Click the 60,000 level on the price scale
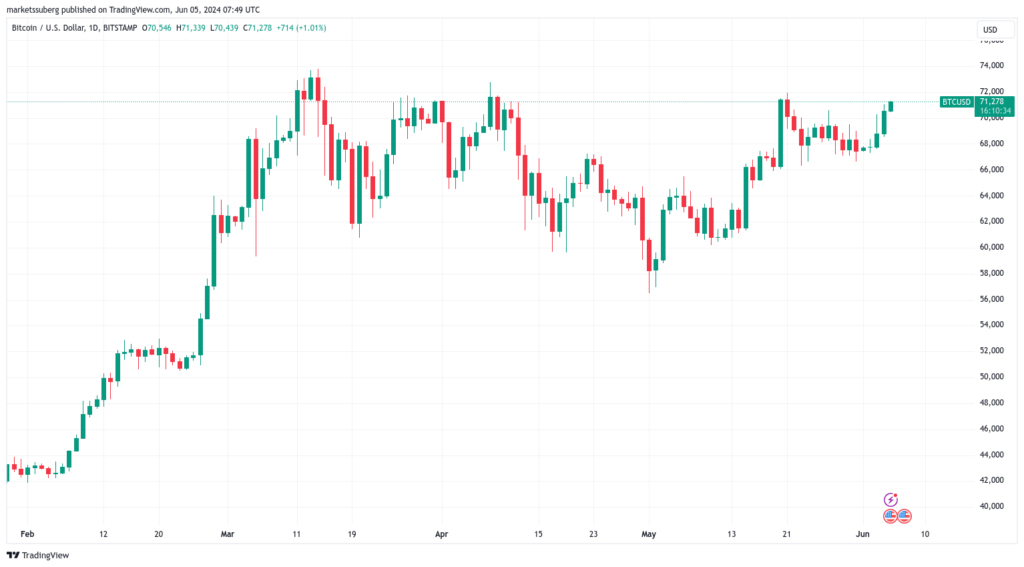This screenshot has width=1024, height=567. coord(991,247)
